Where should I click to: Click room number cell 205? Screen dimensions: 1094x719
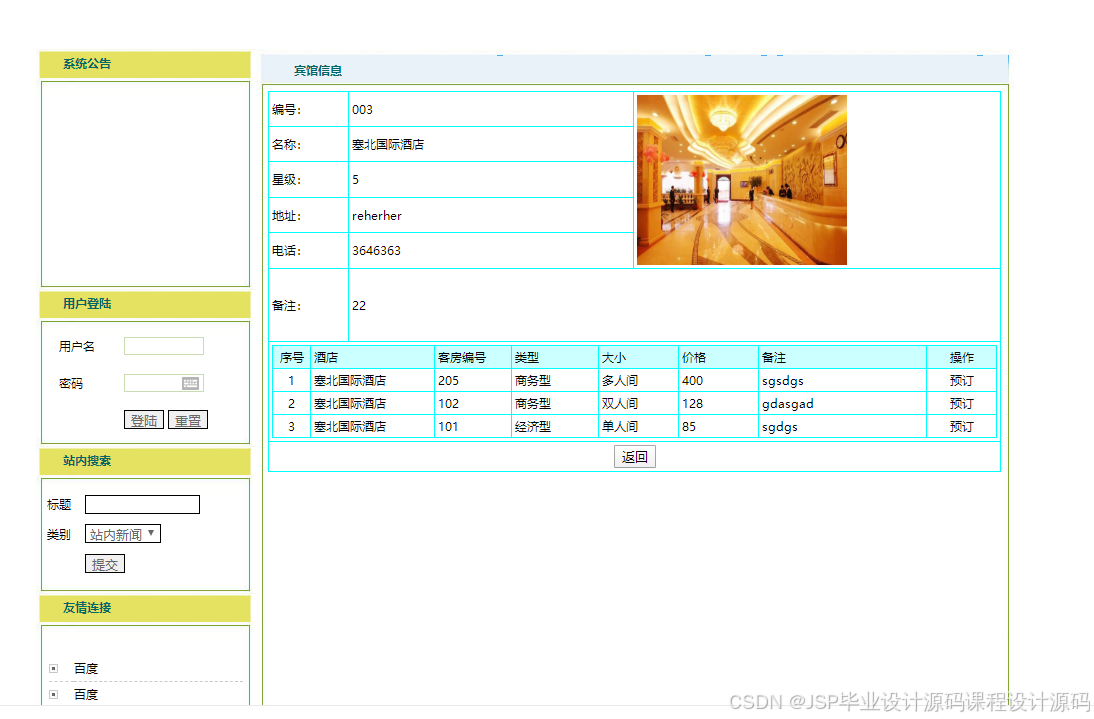click(x=448, y=381)
